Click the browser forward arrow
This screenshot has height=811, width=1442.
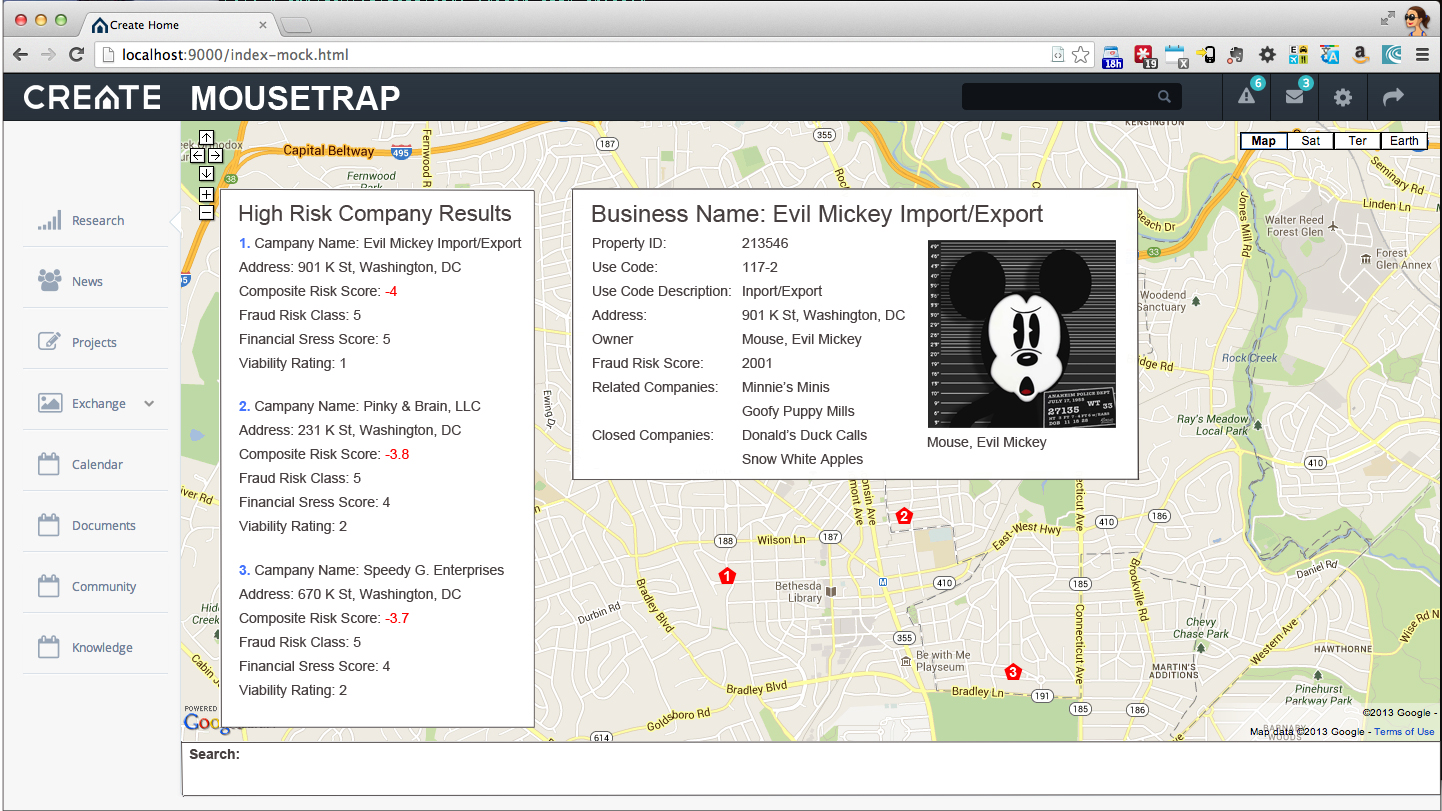click(x=48, y=55)
